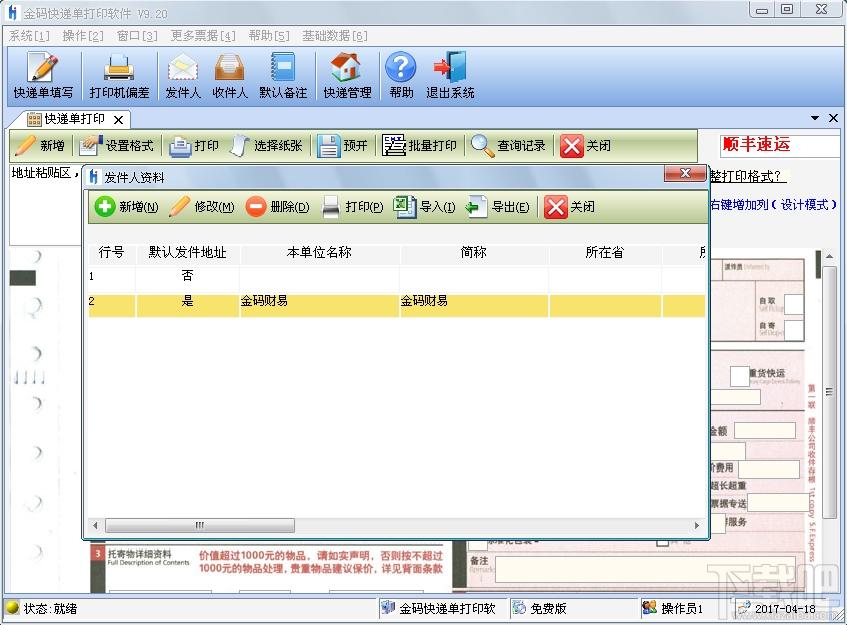Tick the 自取 checkbox on the waybill
This screenshot has height=625, width=847.
(793, 305)
